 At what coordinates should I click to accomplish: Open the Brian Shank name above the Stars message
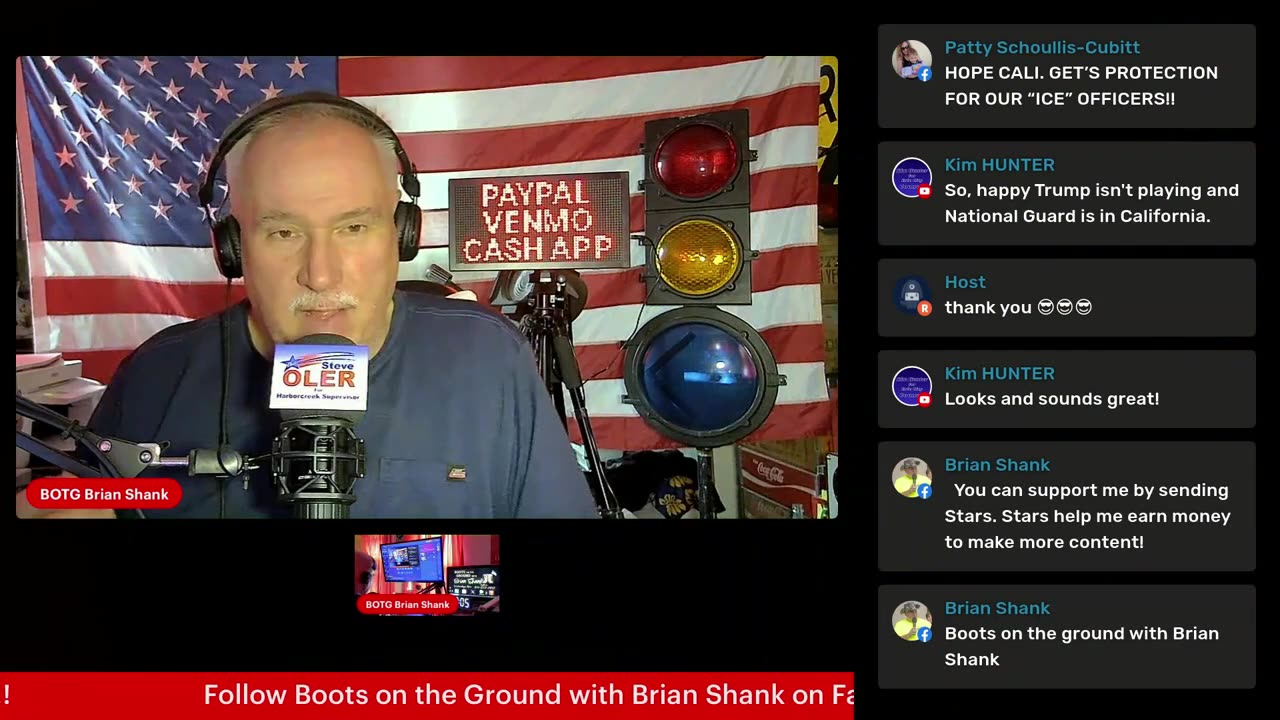click(x=997, y=465)
